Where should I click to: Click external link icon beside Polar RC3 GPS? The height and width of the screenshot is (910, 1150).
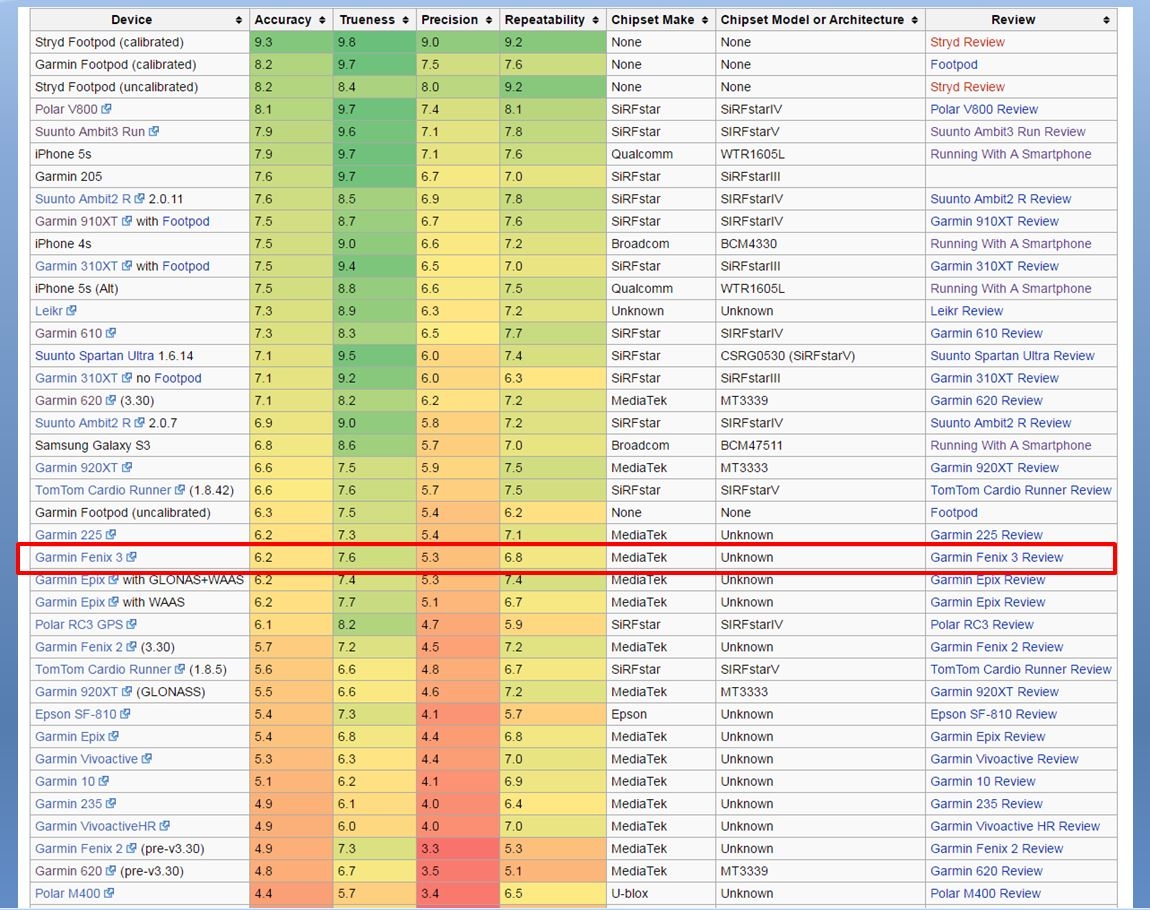[131, 624]
